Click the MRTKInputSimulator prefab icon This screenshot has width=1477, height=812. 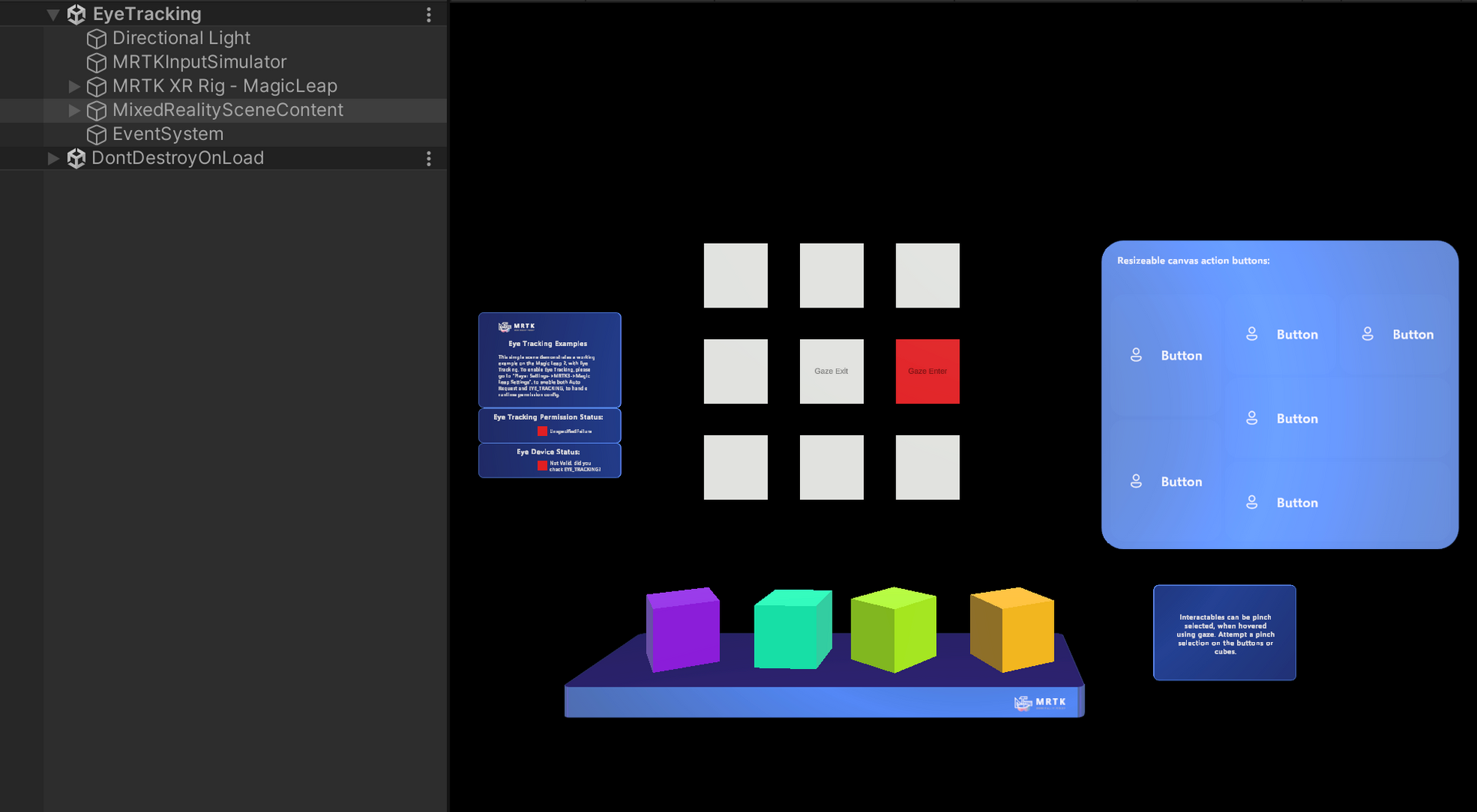point(97,62)
